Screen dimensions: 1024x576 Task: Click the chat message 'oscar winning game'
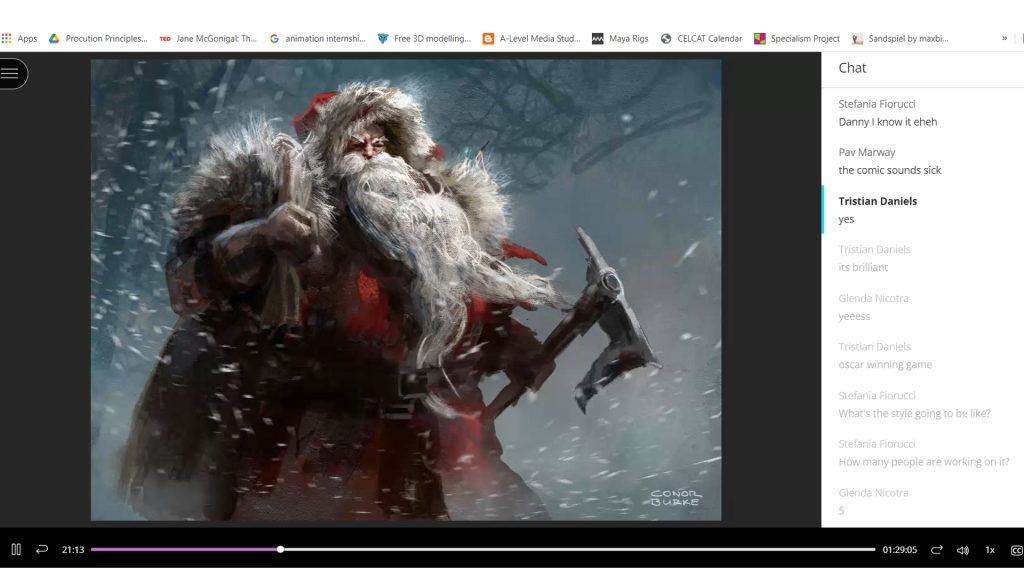coord(885,364)
